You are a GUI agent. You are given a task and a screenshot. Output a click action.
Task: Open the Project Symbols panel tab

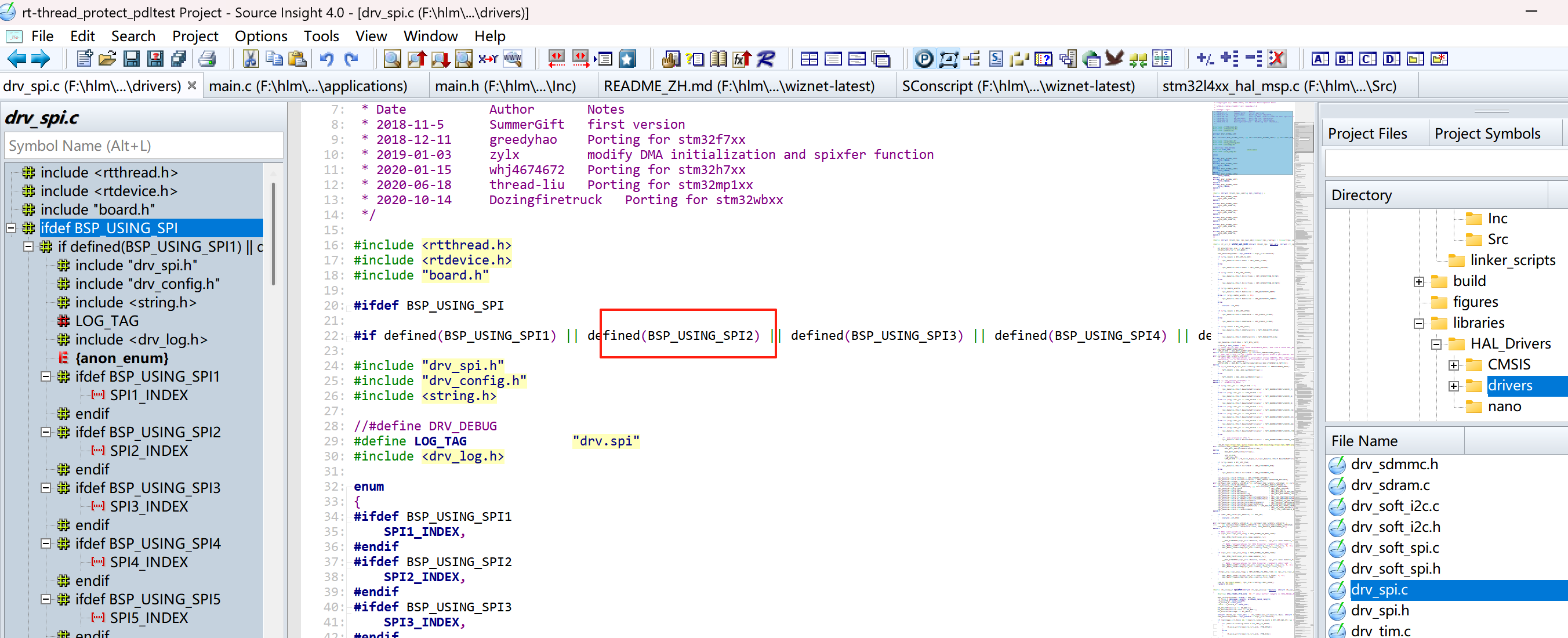pos(1487,133)
